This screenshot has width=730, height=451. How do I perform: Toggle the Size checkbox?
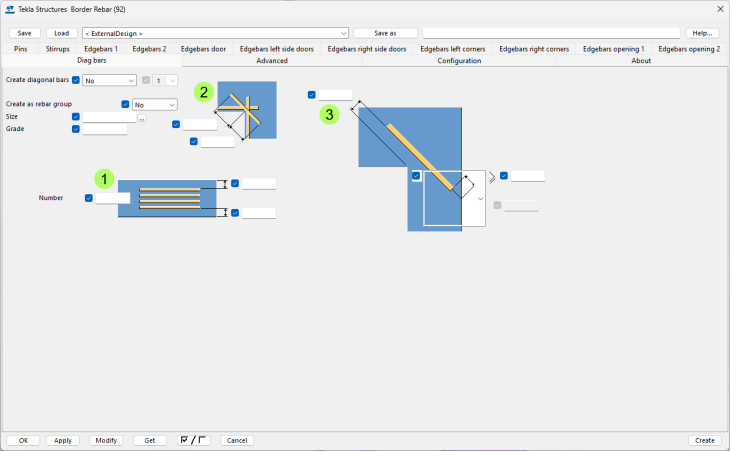[76, 117]
